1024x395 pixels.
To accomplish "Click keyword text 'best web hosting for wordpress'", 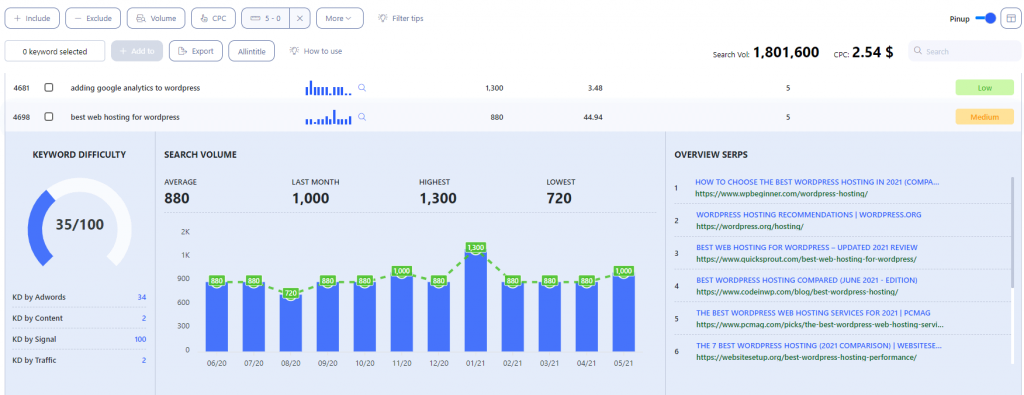I will [x=125, y=117].
